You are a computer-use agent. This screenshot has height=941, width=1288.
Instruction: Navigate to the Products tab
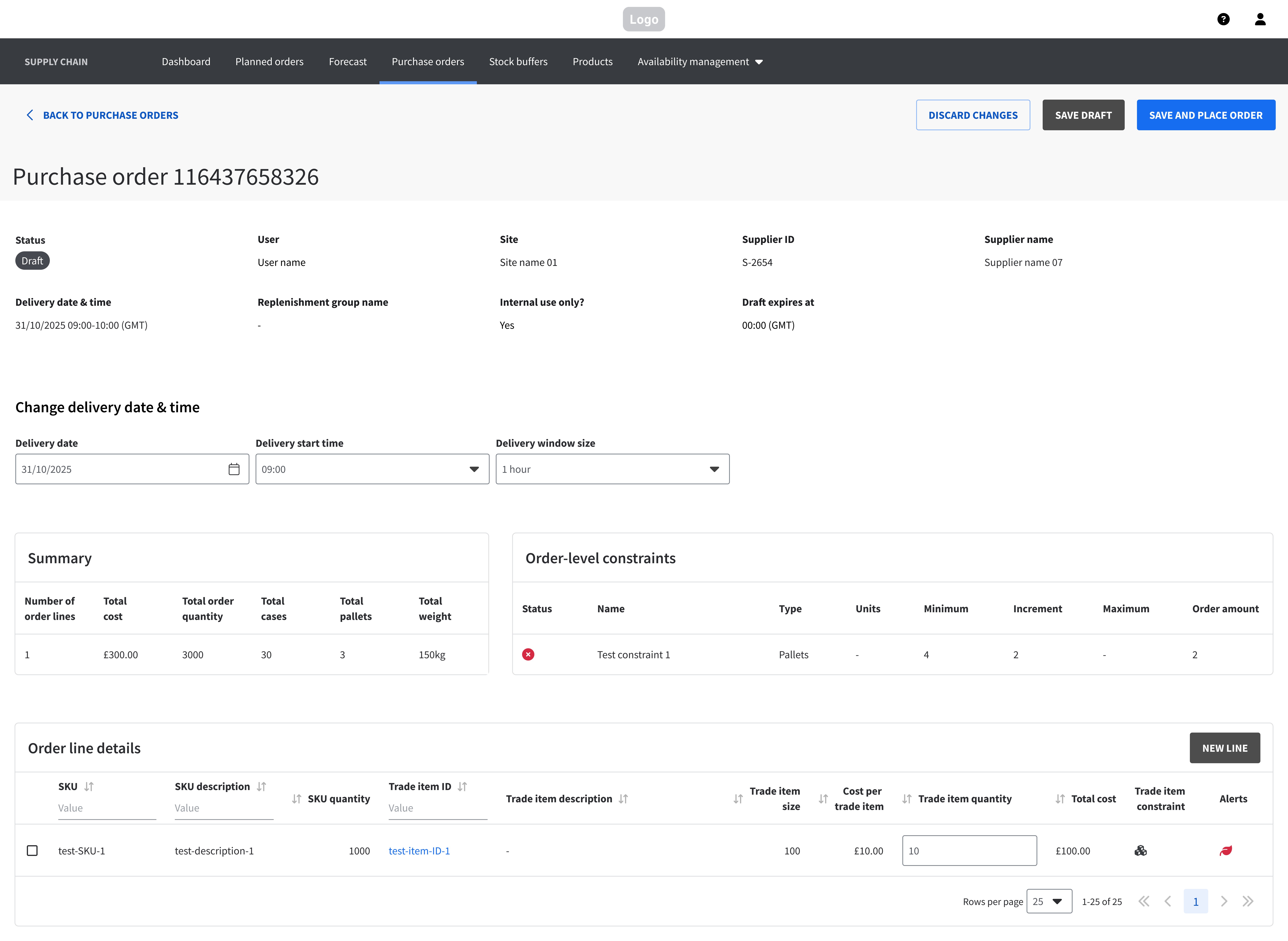point(593,61)
